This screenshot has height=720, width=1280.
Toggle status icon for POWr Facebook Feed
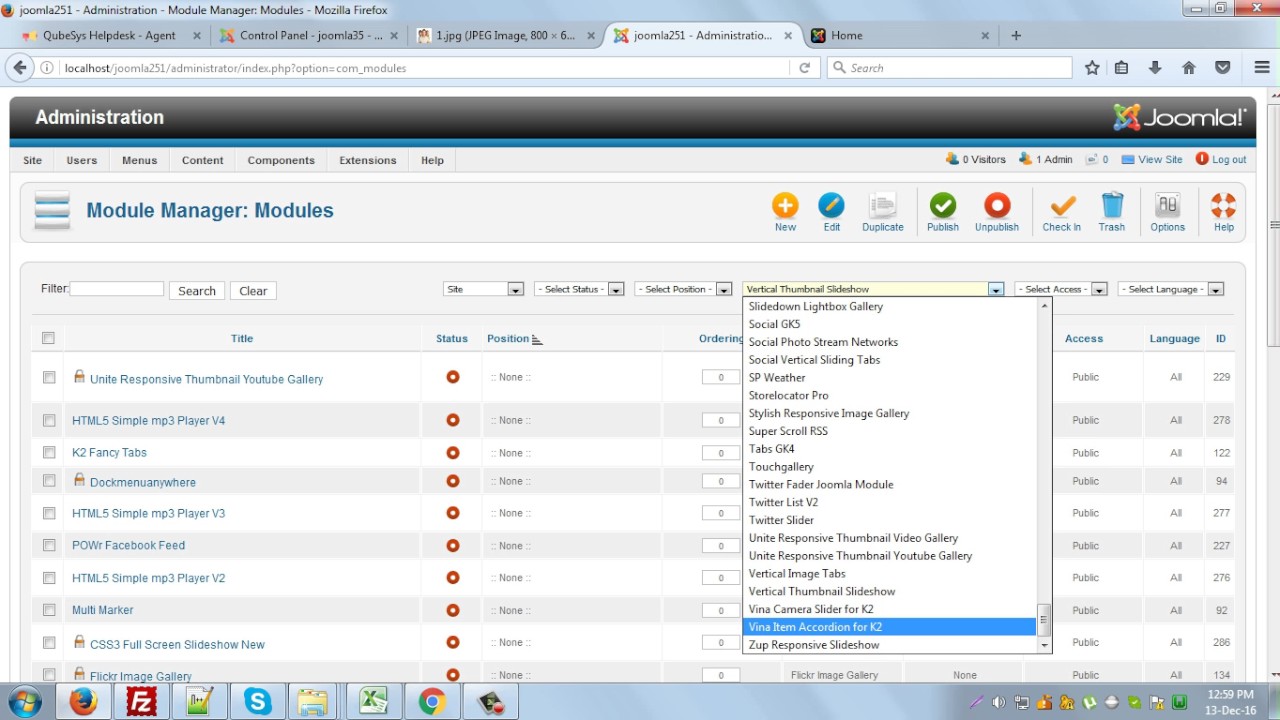point(452,545)
